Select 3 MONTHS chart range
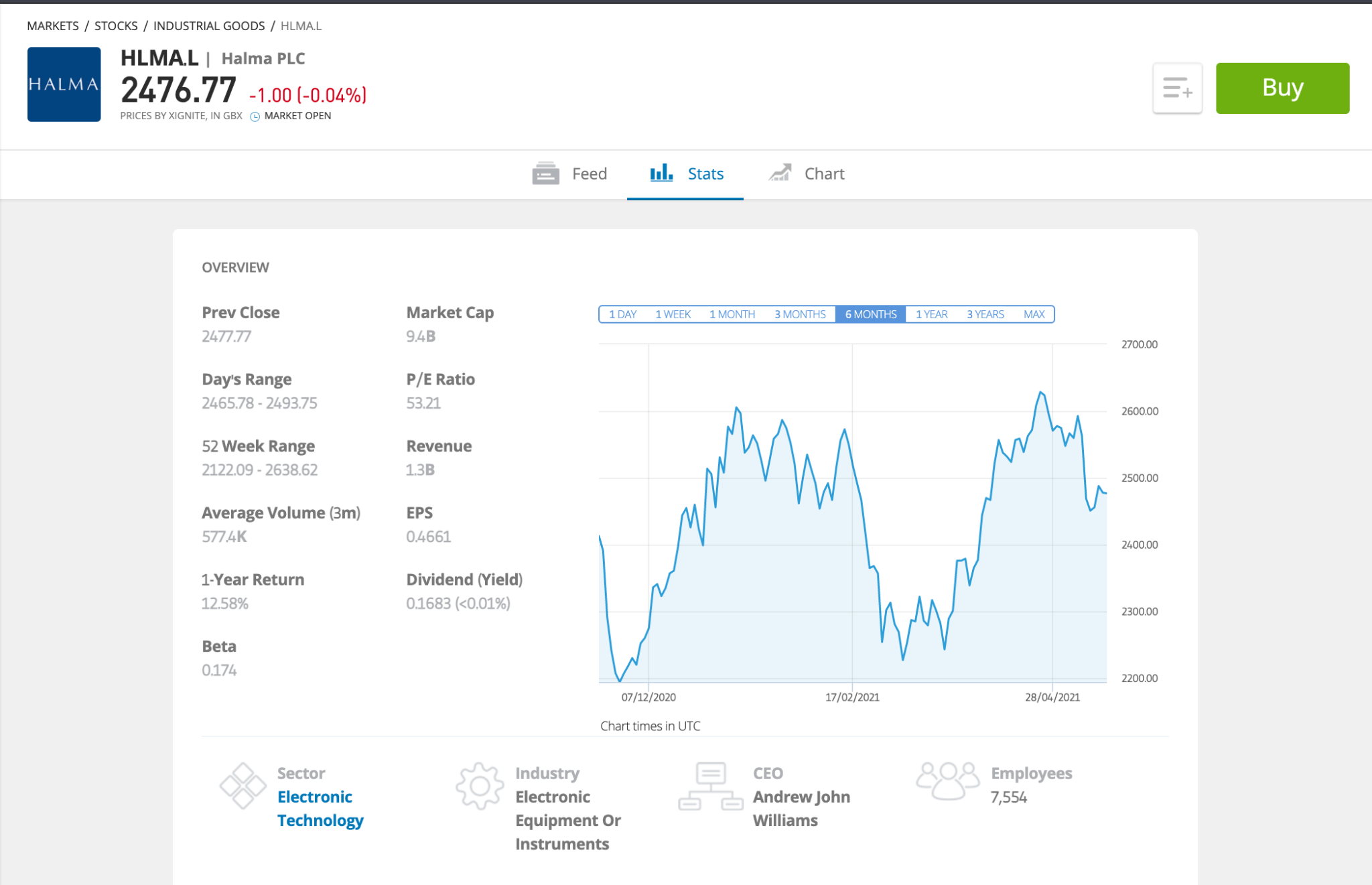 pyautogui.click(x=800, y=314)
